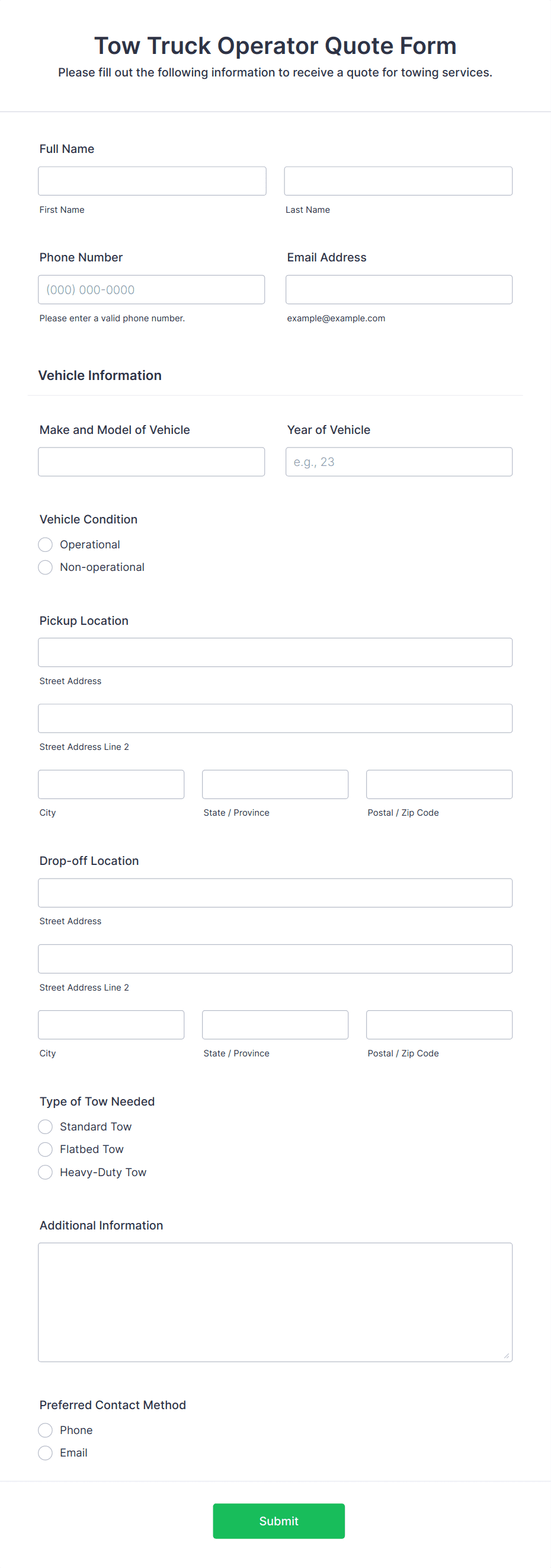Click the First Name field
This screenshot has width=551, height=1568.
pos(152,180)
